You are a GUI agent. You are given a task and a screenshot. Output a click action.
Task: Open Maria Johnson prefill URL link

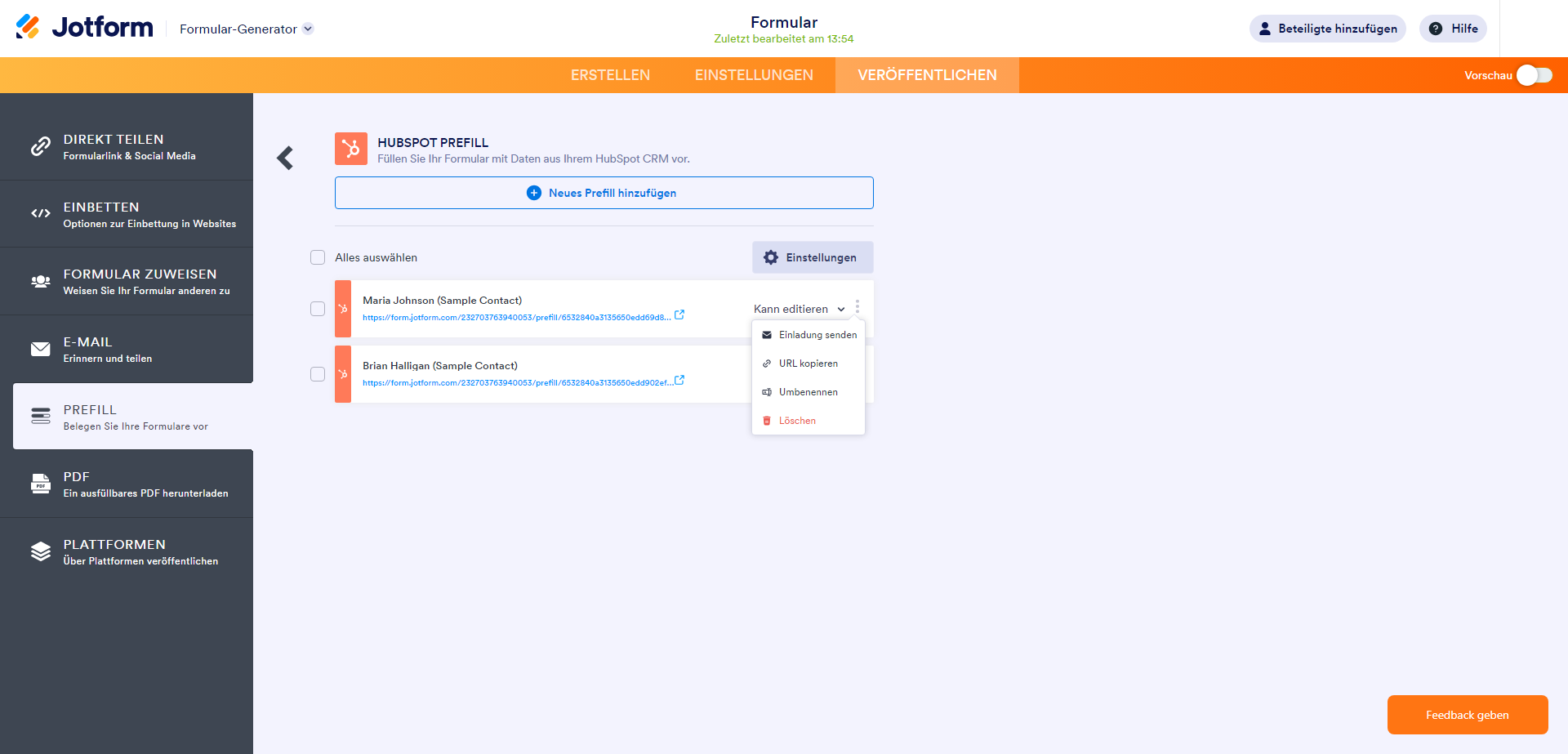pyautogui.click(x=517, y=318)
